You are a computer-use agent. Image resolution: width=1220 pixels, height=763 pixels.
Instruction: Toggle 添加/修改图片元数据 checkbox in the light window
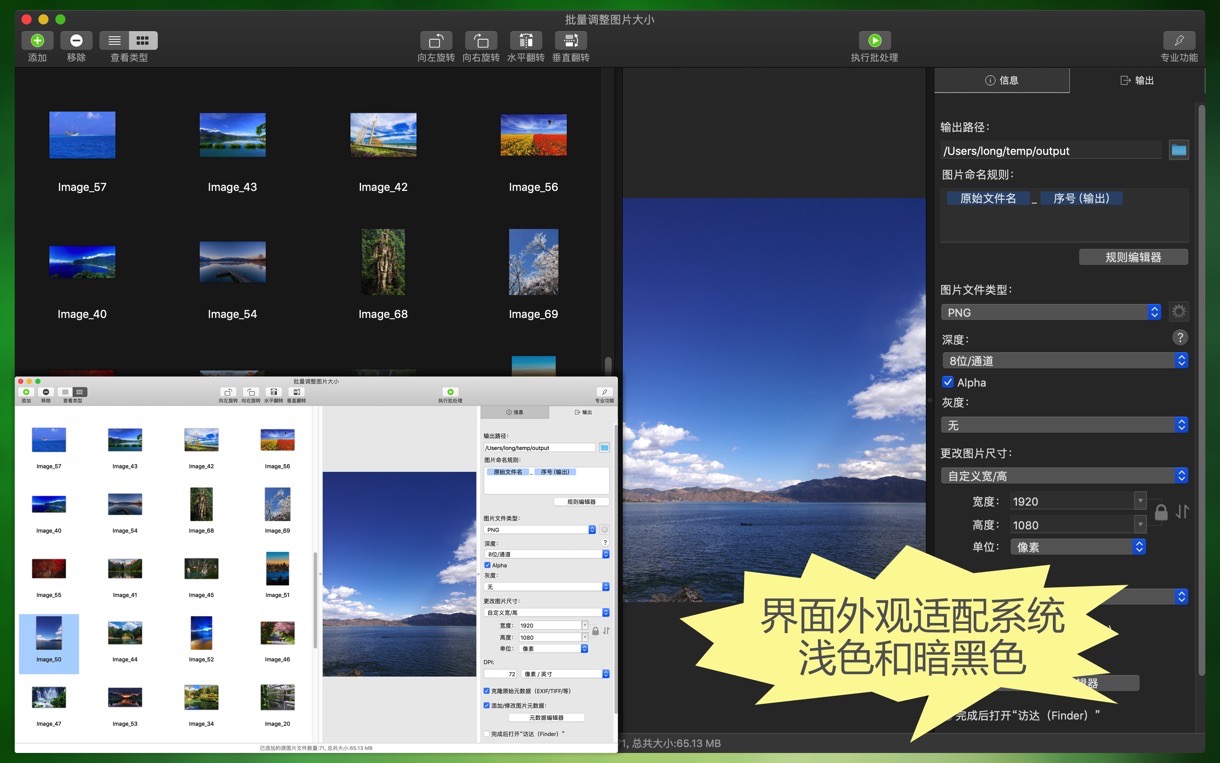click(x=487, y=705)
